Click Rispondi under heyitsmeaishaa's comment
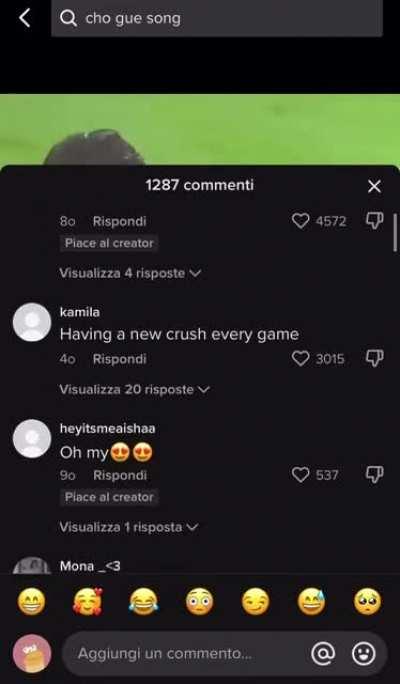Screen dimensions: 400x684 click(120, 475)
